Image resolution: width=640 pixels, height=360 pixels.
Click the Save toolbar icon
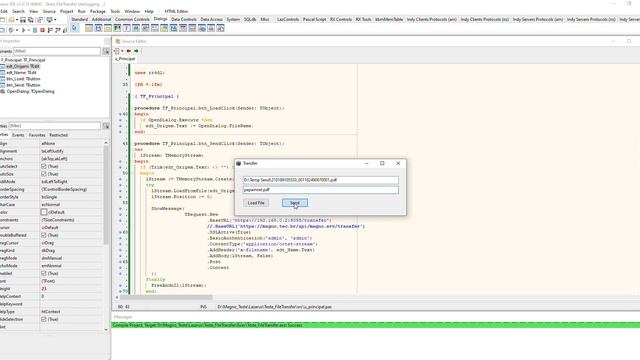pos(22,20)
